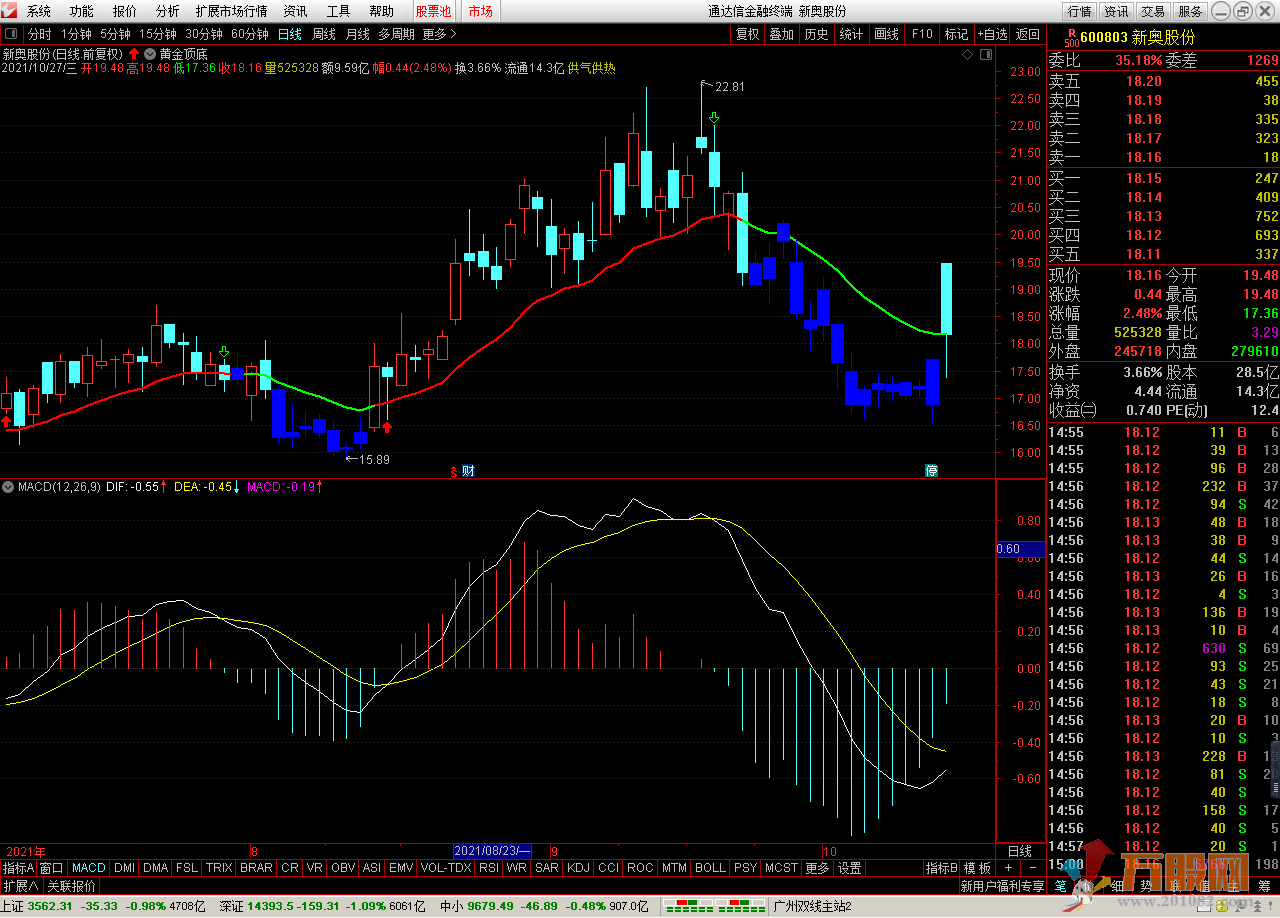Open the 资讯 menu in the menu bar
The height and width of the screenshot is (918, 1280).
point(295,11)
